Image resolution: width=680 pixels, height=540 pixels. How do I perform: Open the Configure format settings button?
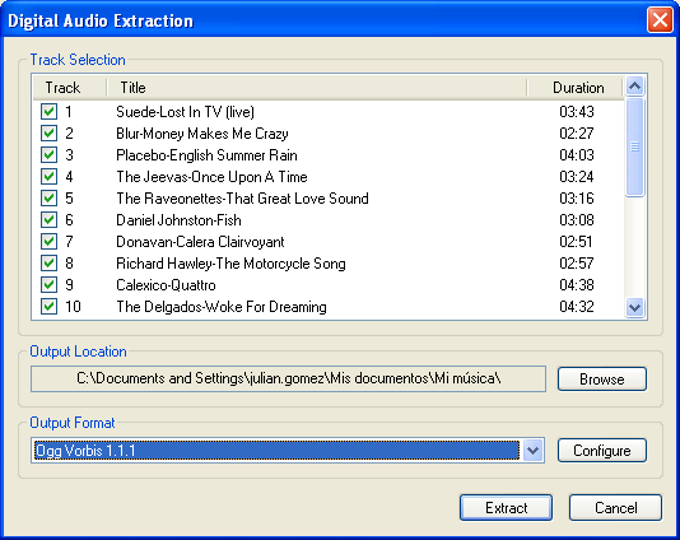tap(602, 451)
